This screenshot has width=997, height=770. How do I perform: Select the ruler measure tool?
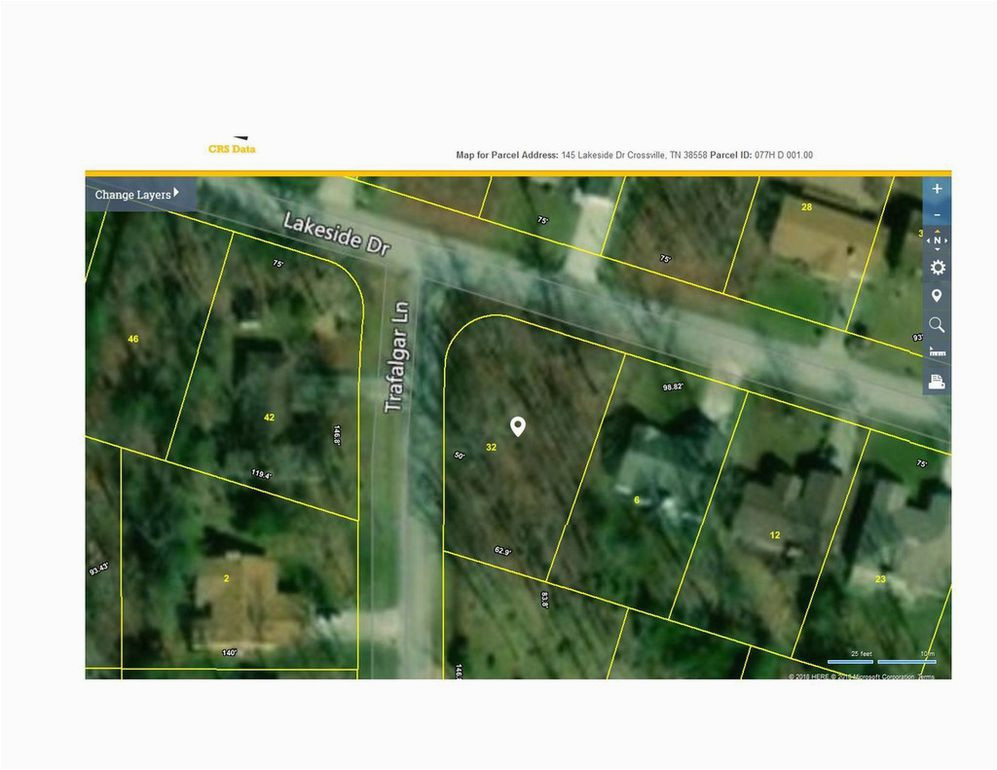pos(937,352)
